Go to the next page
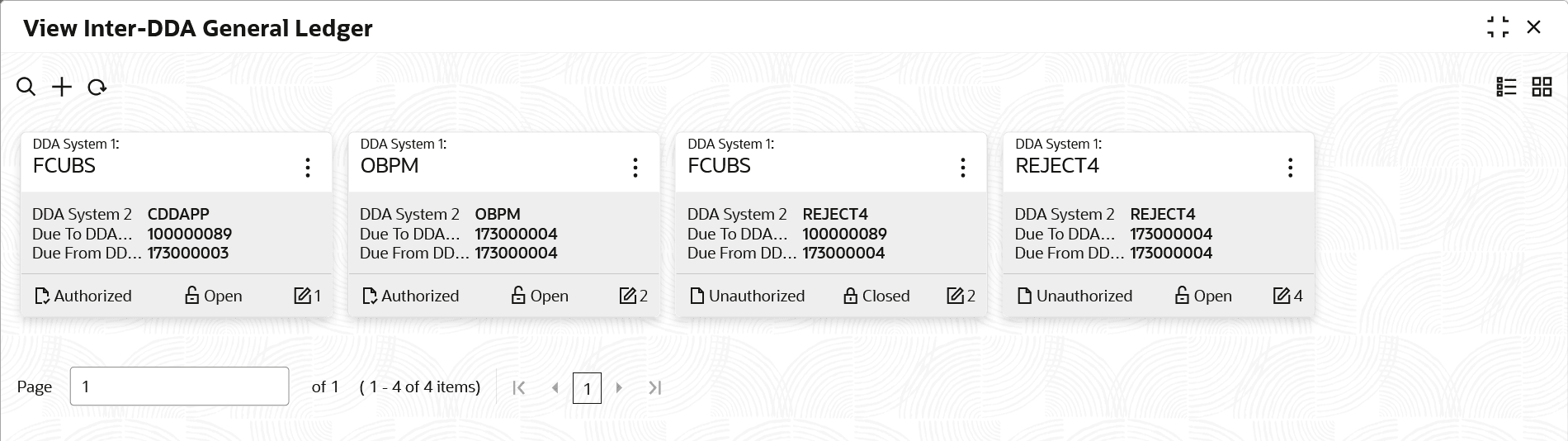Screen dimensions: 1568x441 [x=619, y=387]
